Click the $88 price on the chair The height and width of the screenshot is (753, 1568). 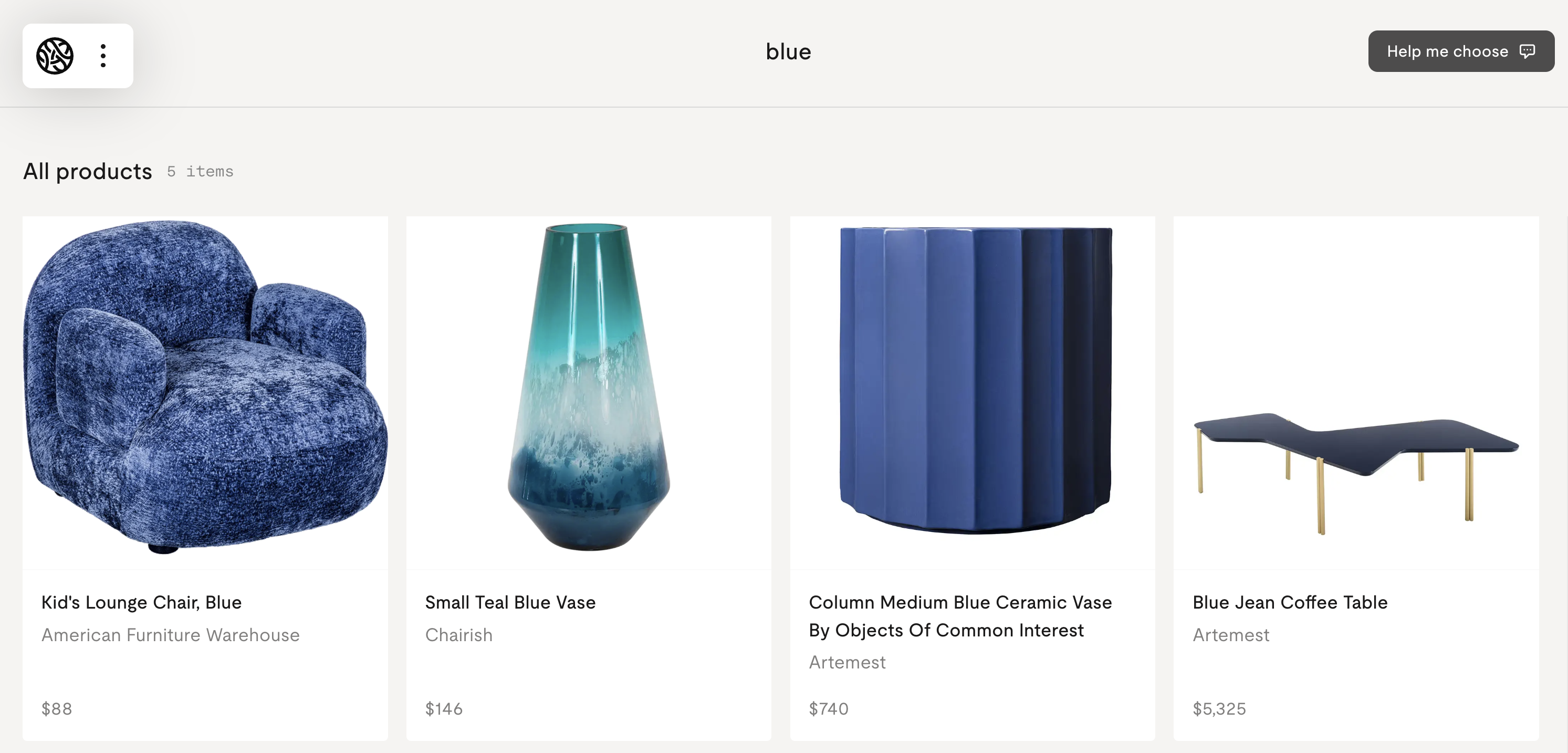point(57,708)
